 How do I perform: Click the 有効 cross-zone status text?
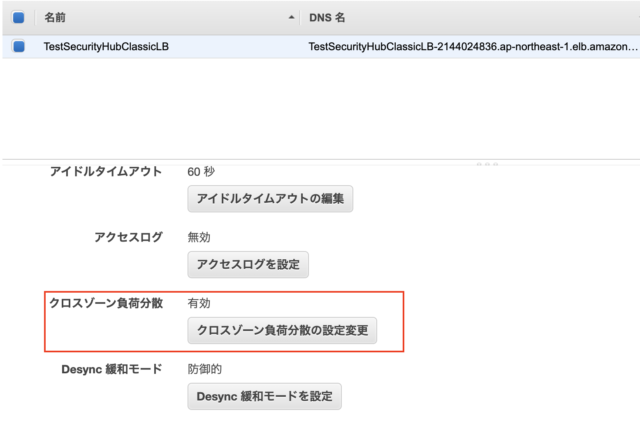click(199, 303)
